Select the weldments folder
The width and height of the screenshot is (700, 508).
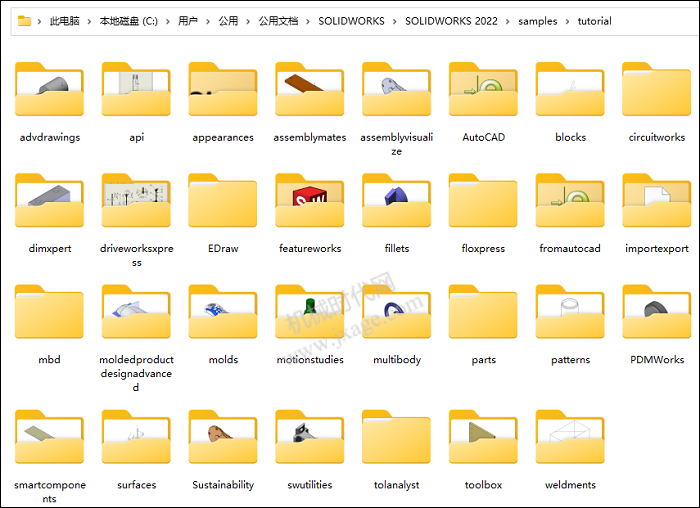(x=570, y=437)
